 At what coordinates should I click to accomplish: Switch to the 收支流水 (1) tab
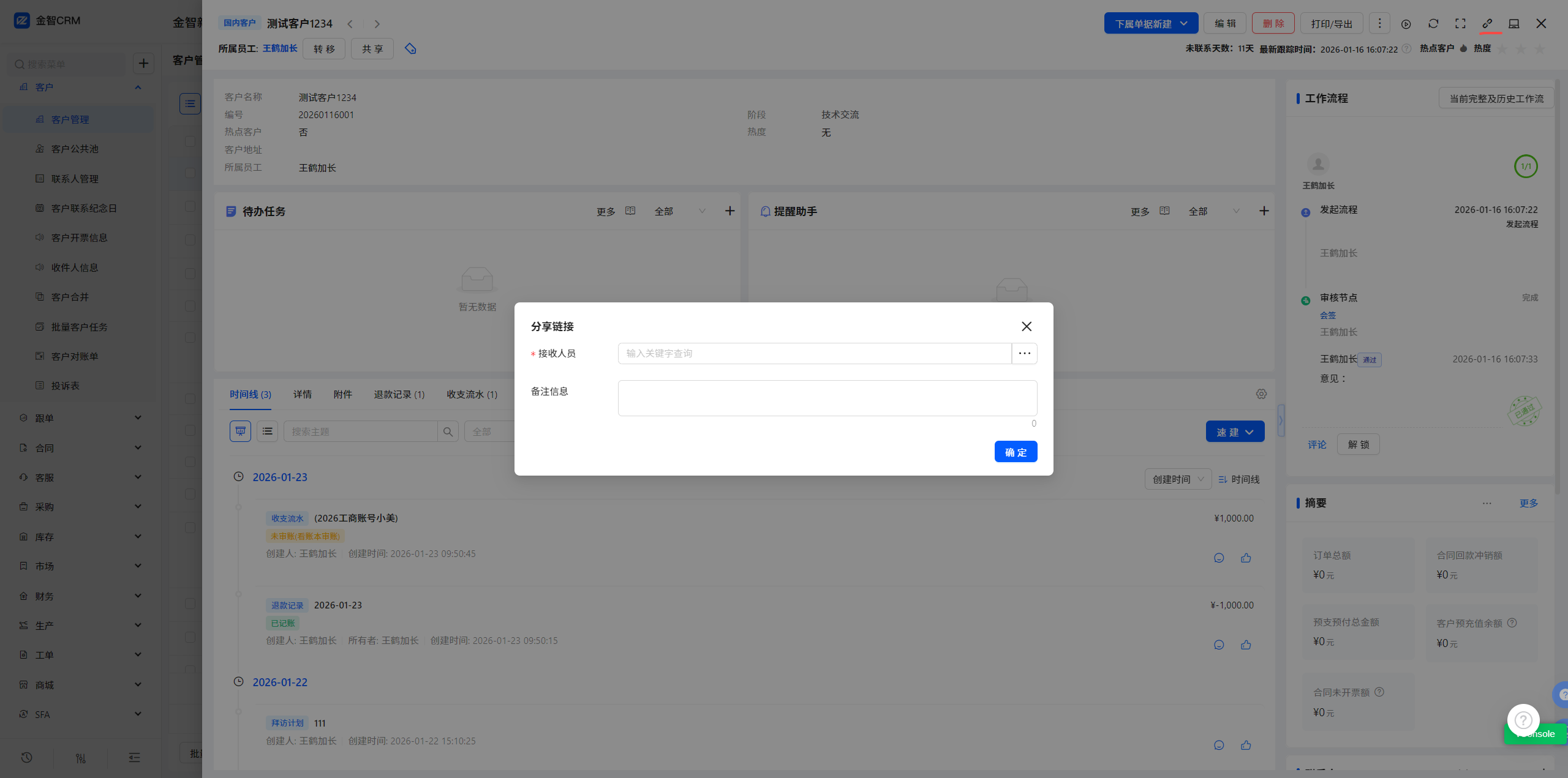pyautogui.click(x=472, y=394)
